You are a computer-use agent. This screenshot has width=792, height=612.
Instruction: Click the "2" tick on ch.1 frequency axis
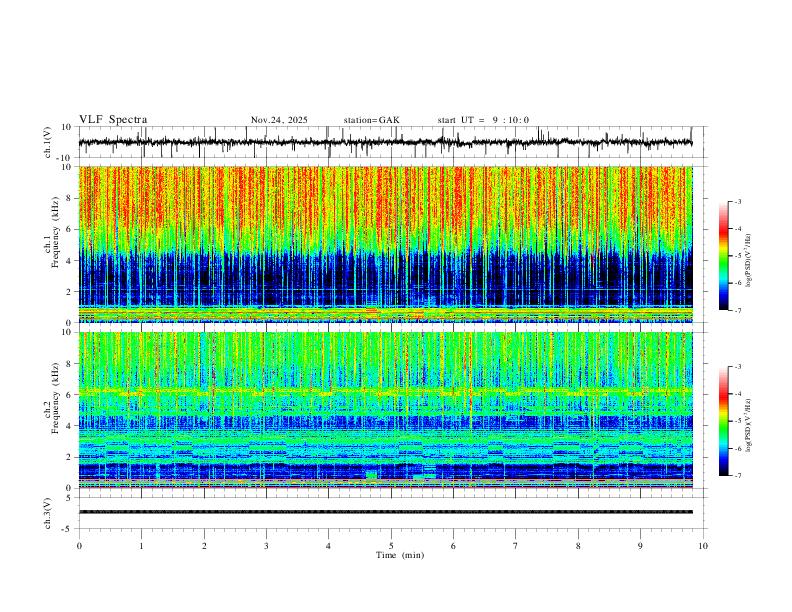tap(70, 292)
